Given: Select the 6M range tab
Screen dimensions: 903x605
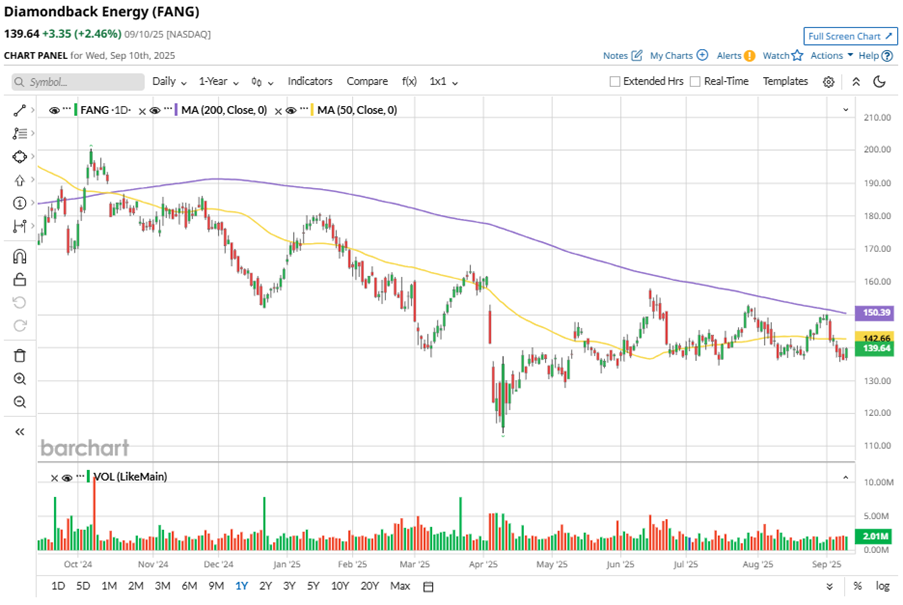Looking at the screenshot, I should click(189, 586).
